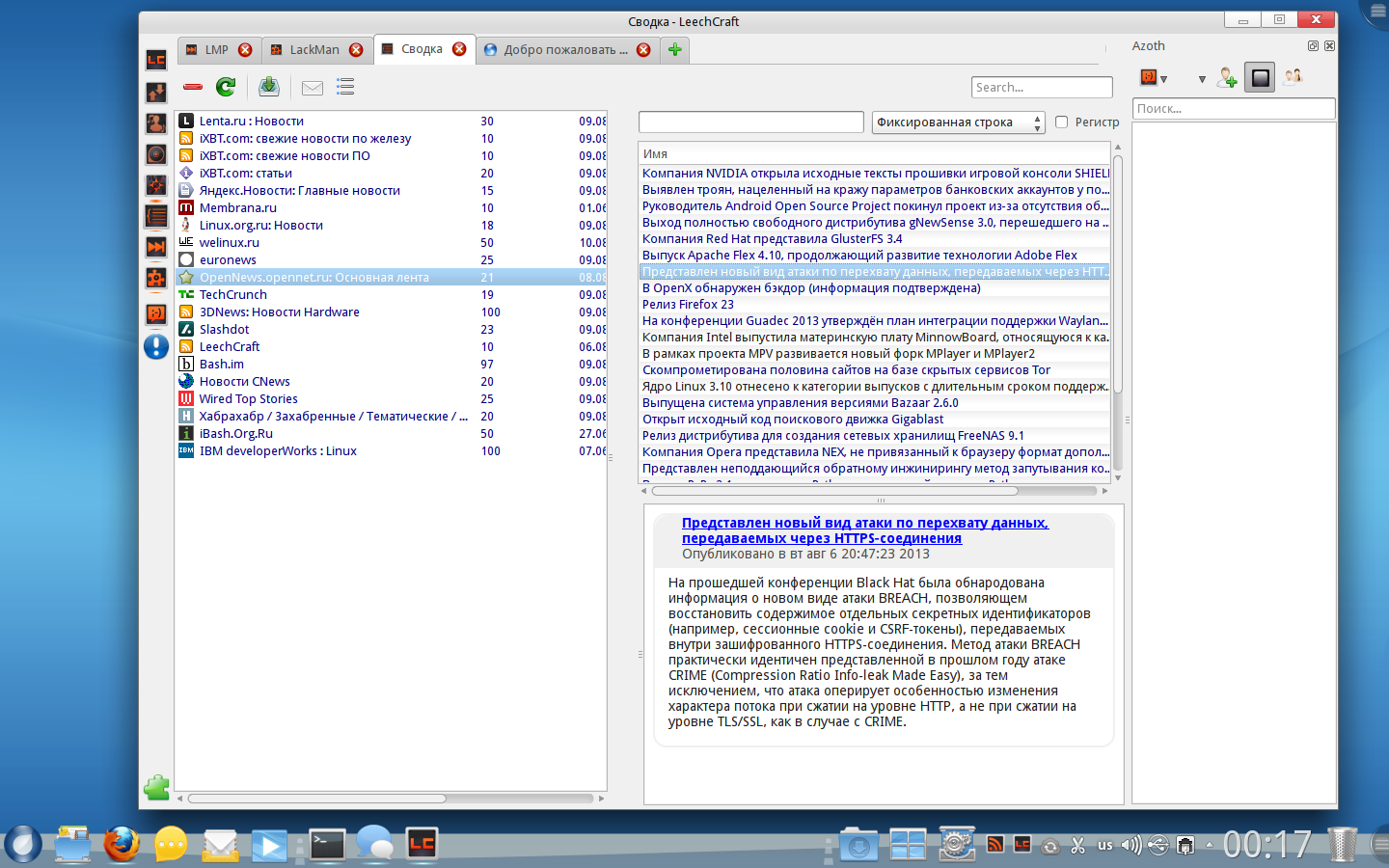Image resolution: width=1389 pixels, height=868 pixels.
Task: Open new tab with green plus button
Action: (675, 49)
